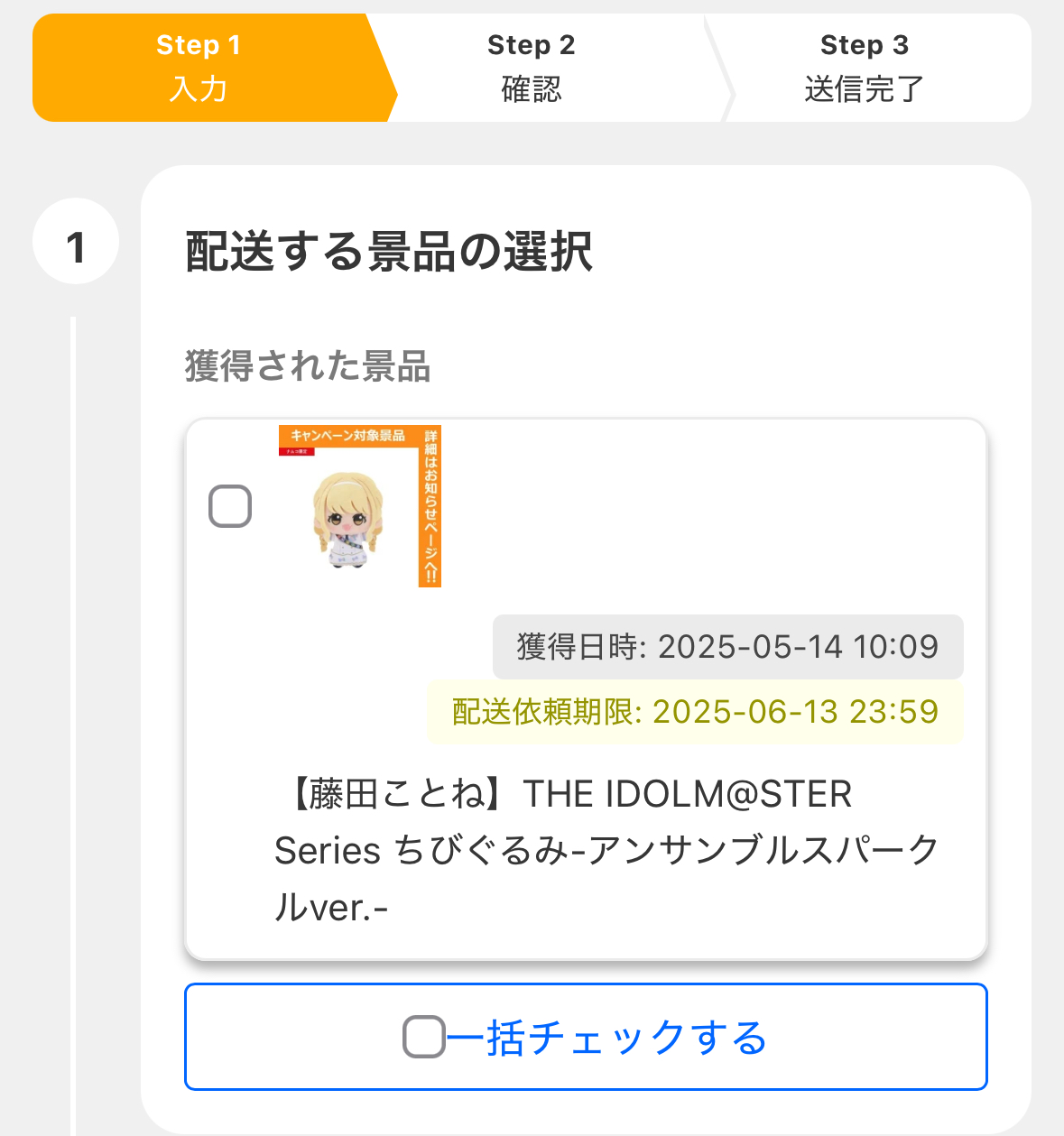
Task: Select the 【藤田ことね】 THE IDOLM@STER prize title
Action: pyautogui.click(x=569, y=794)
